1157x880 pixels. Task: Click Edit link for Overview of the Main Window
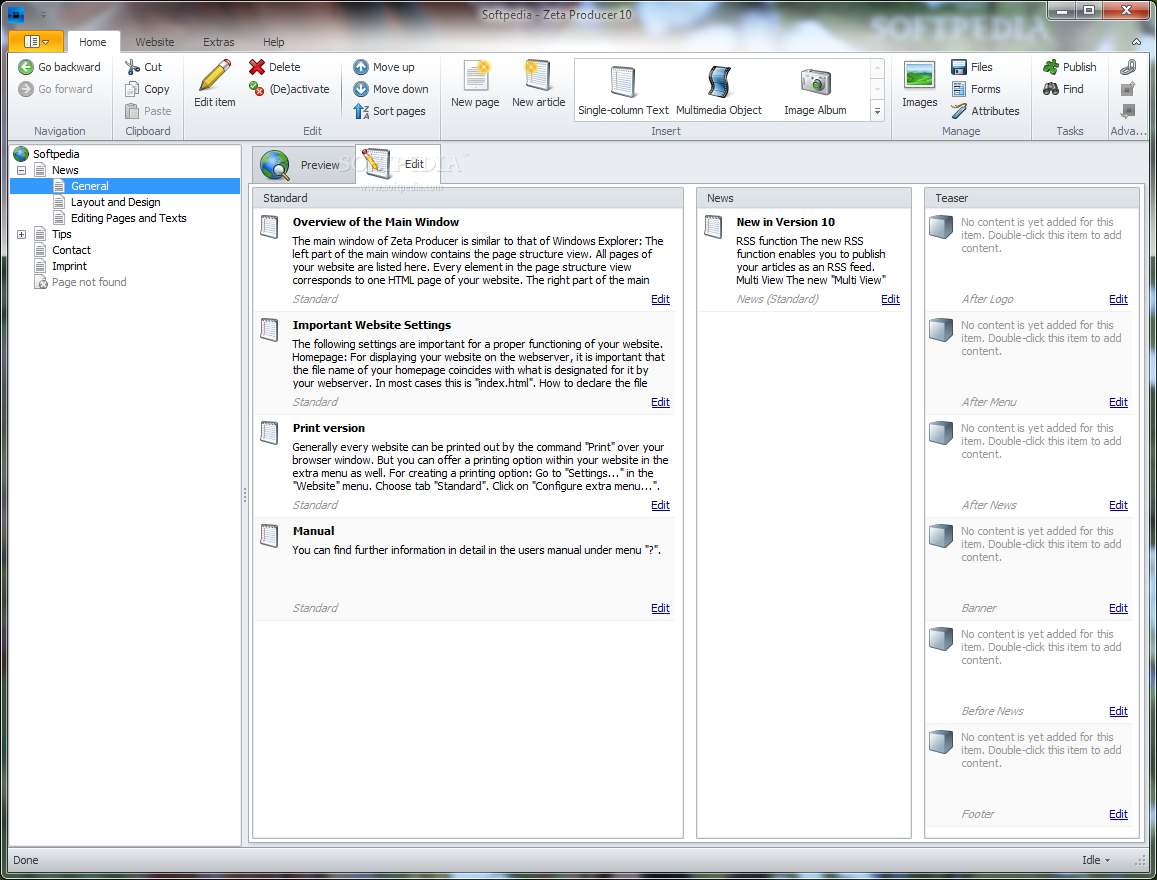(x=660, y=299)
